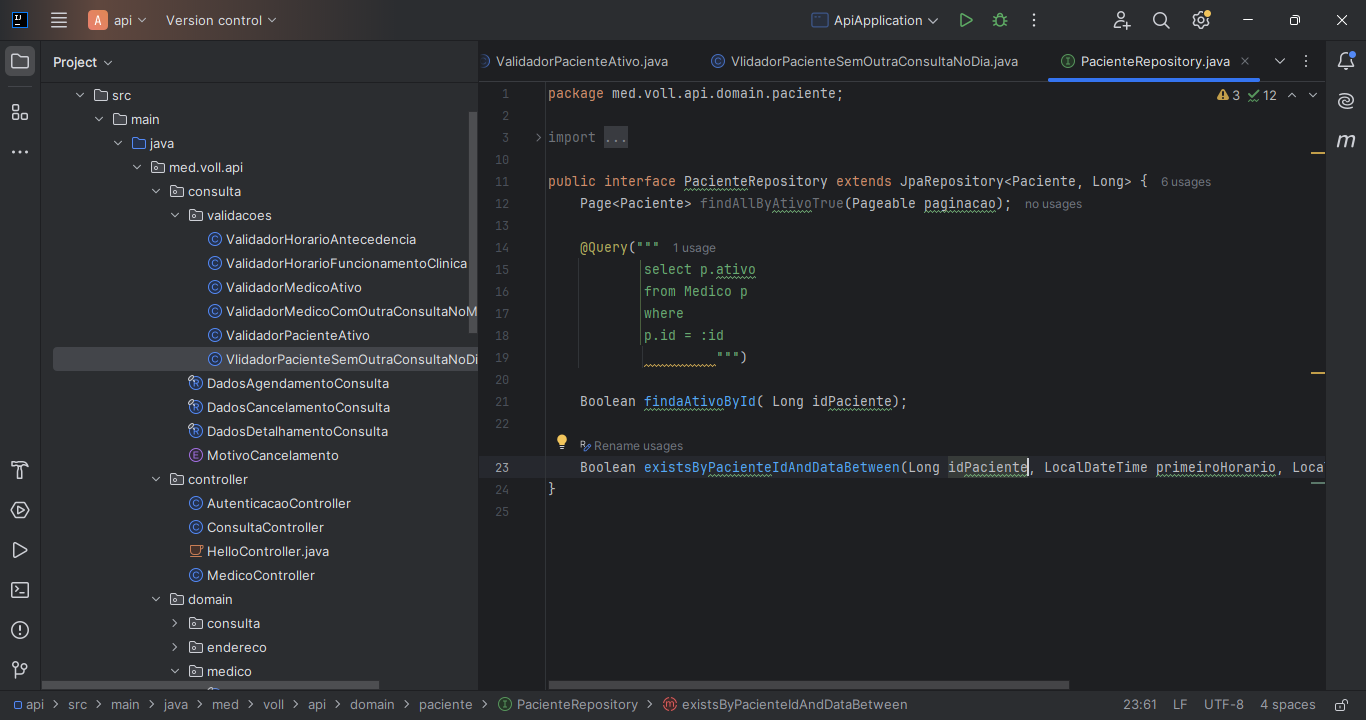
Task: Open editor tab options menu
Action: click(1306, 62)
